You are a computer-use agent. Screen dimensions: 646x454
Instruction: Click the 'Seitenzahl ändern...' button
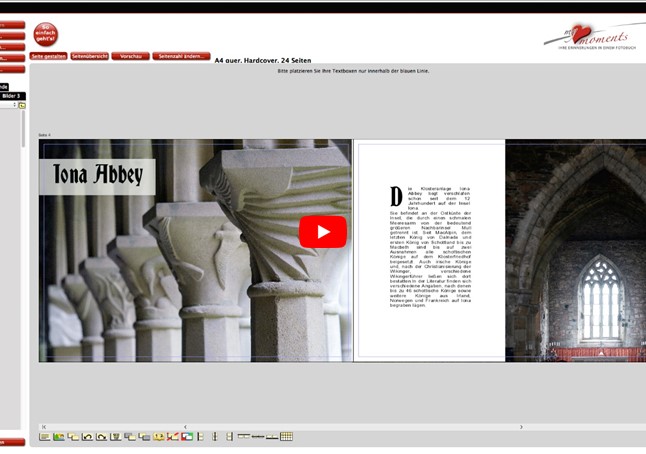[x=181, y=57]
